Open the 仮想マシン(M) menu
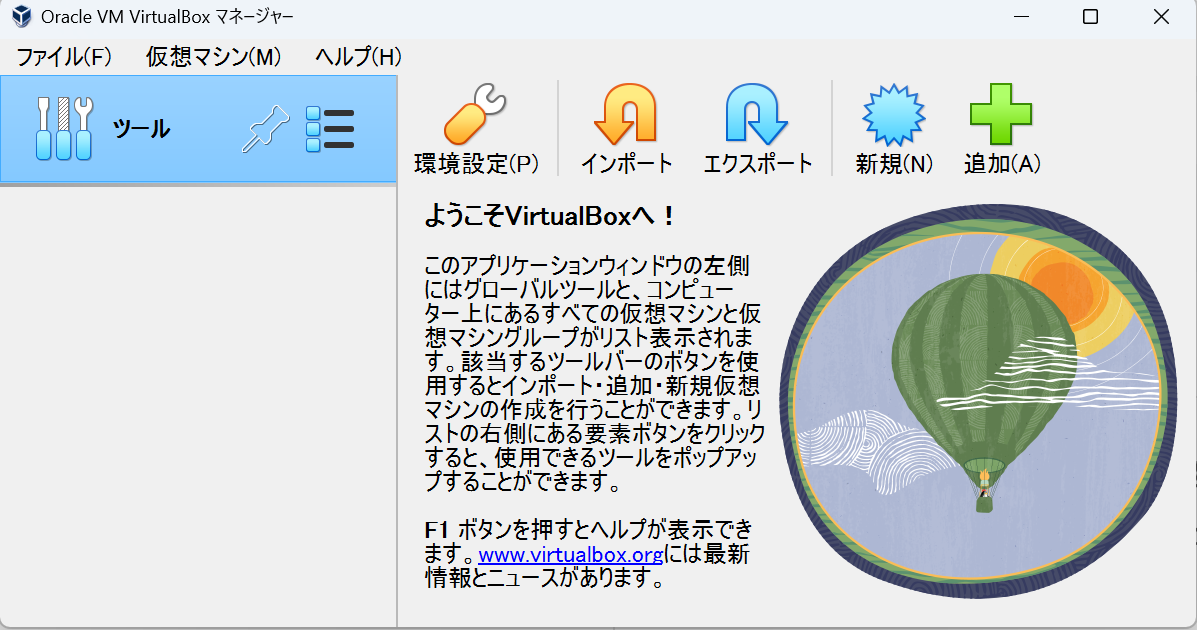Viewport: 1197px width, 630px height. 214,57
